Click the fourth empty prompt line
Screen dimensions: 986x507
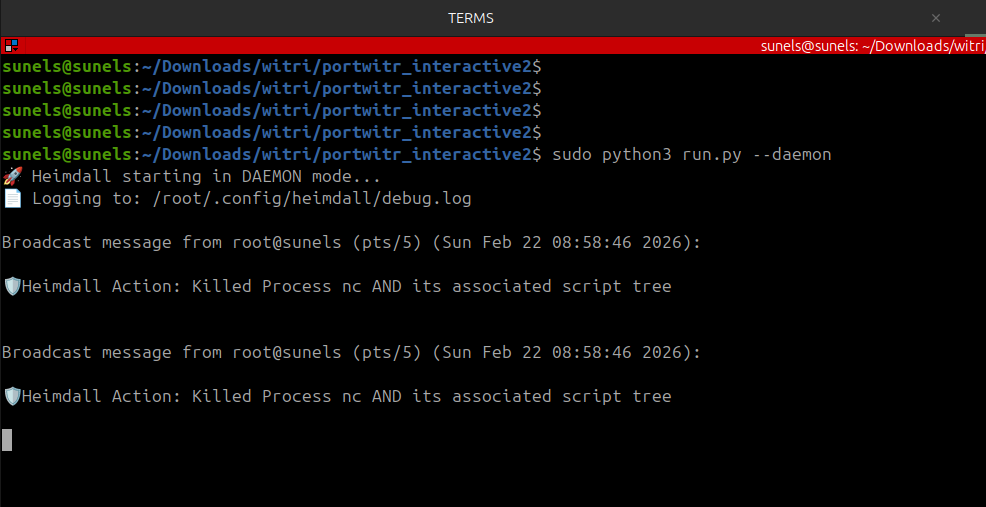[270, 133]
